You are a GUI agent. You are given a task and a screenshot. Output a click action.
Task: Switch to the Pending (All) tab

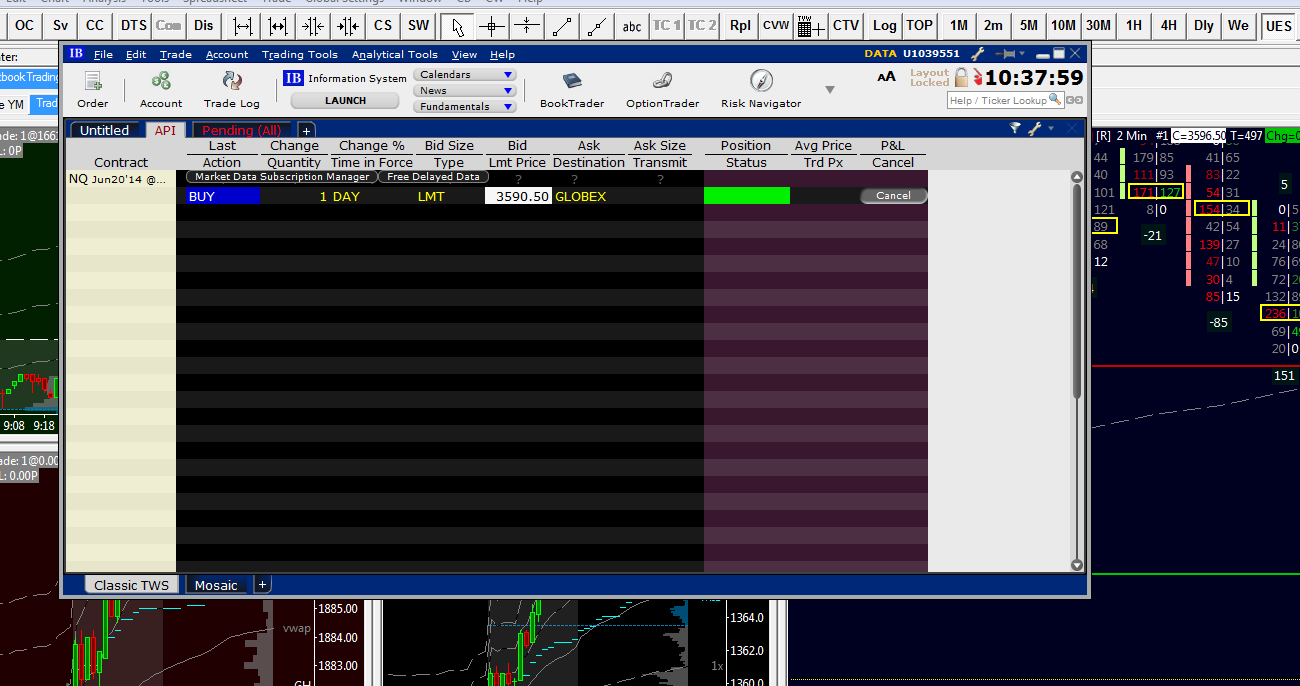pyautogui.click(x=242, y=130)
